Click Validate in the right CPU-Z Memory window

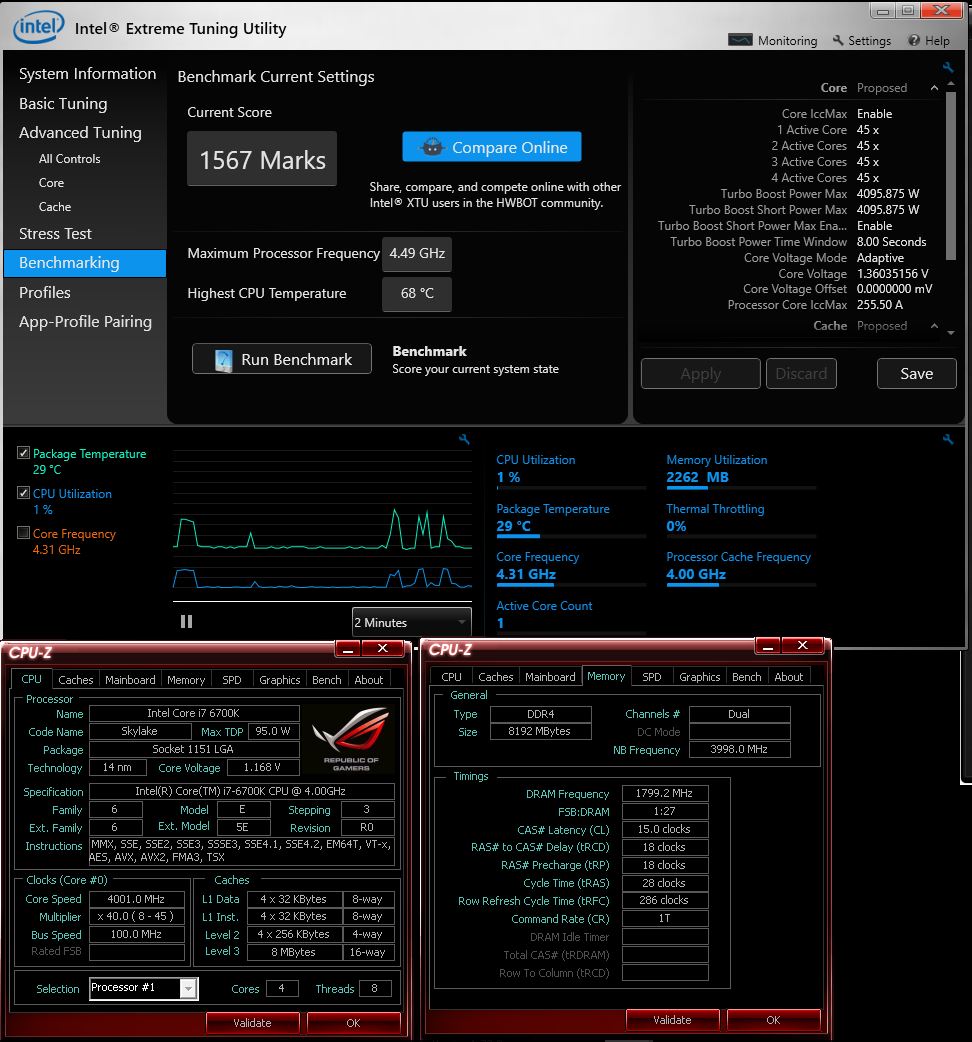672,1019
